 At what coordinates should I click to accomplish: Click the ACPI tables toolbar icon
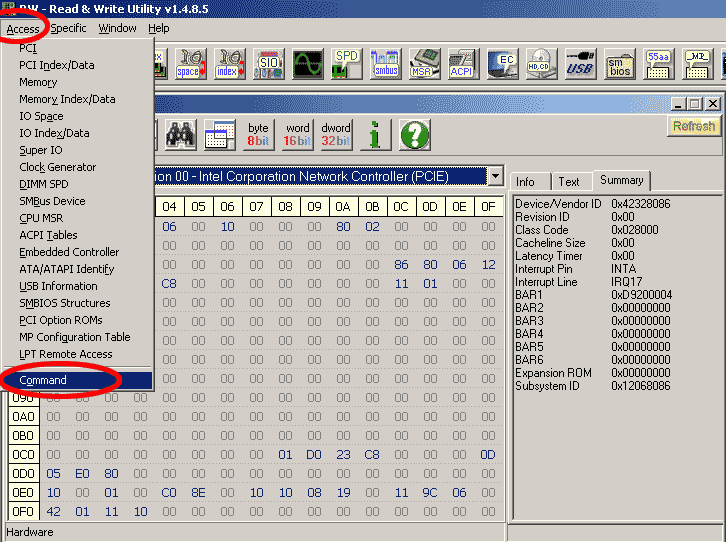[463, 64]
